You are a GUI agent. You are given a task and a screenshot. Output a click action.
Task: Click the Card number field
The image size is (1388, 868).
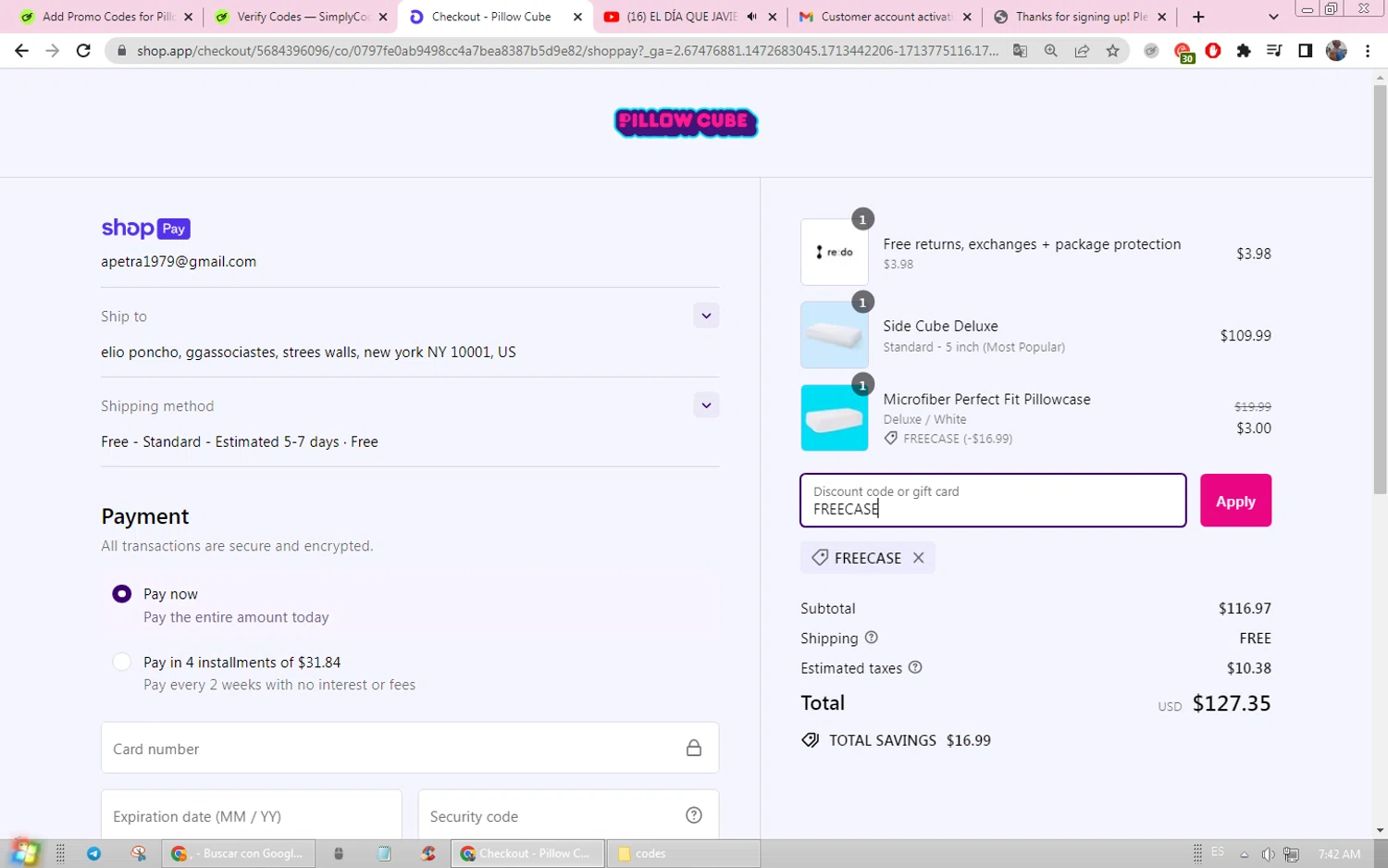pyautogui.click(x=410, y=748)
